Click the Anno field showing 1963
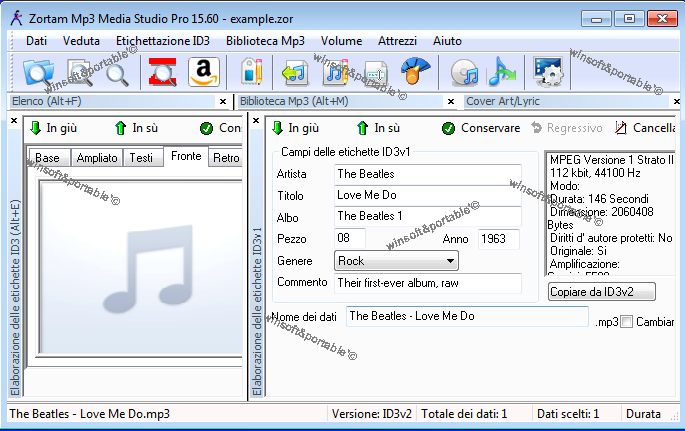This screenshot has height=431, width=685. point(499,239)
